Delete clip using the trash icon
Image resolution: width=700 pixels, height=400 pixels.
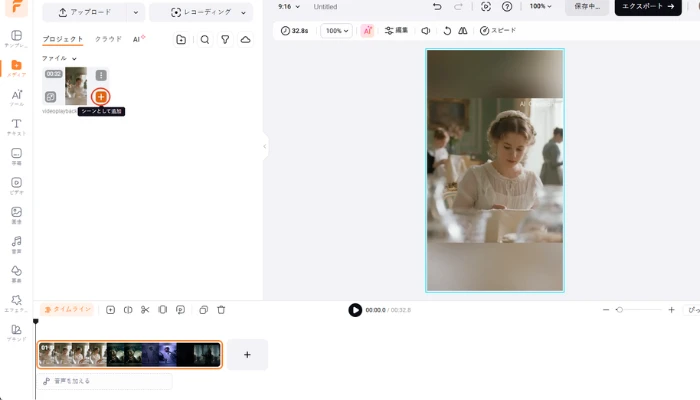(221, 310)
